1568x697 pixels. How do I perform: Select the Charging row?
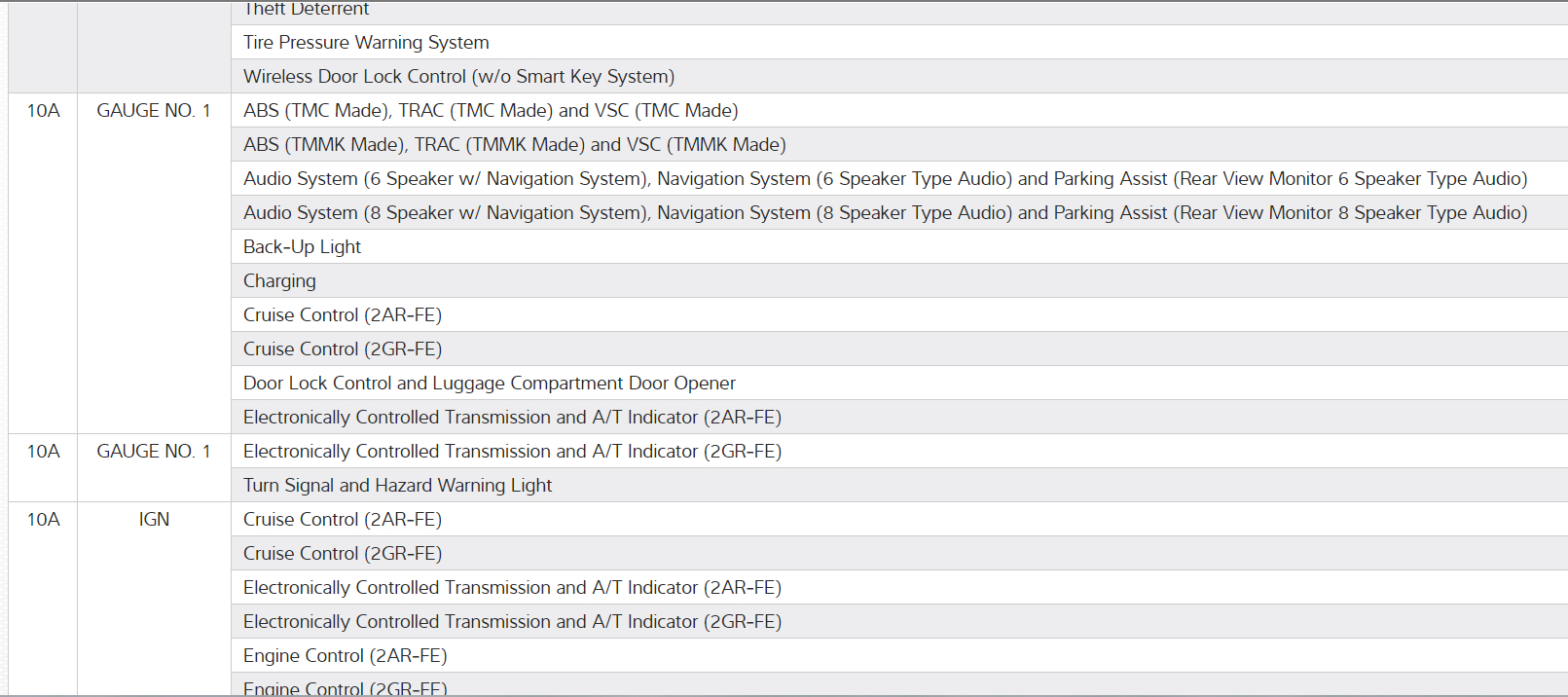[x=279, y=281]
